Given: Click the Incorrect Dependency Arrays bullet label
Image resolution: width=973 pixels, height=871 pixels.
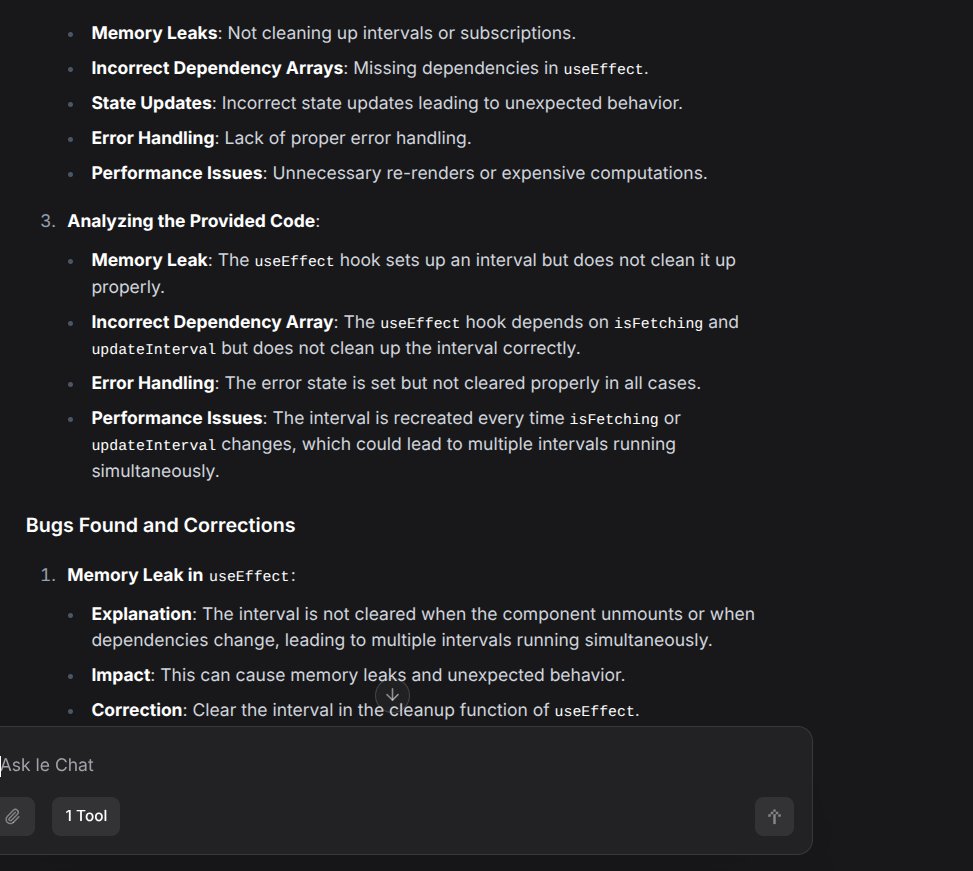Looking at the screenshot, I should point(217,68).
